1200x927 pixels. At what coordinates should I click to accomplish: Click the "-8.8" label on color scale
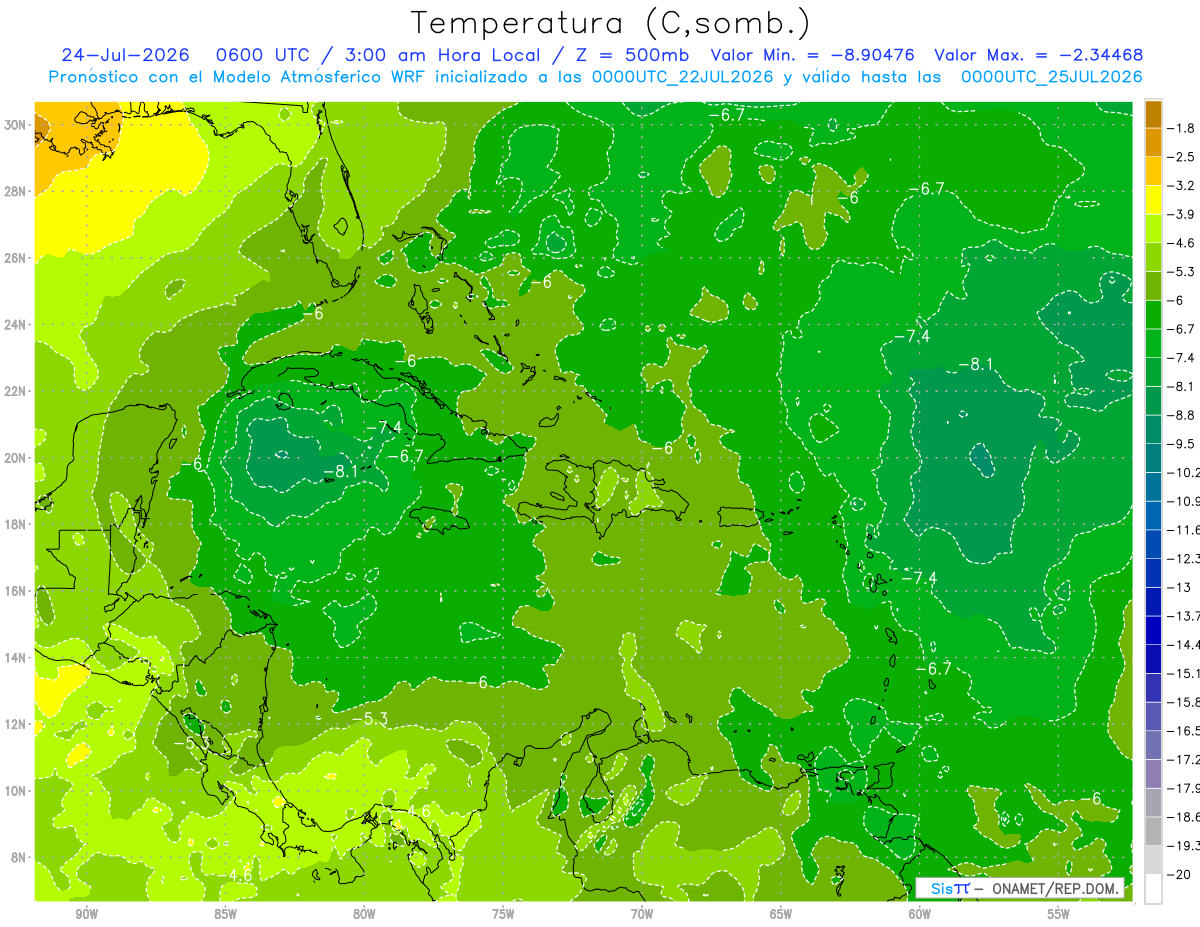(1183, 415)
